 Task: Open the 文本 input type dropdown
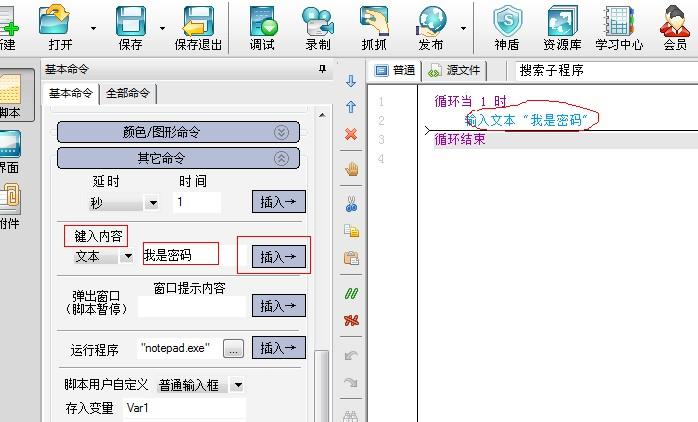[128, 256]
